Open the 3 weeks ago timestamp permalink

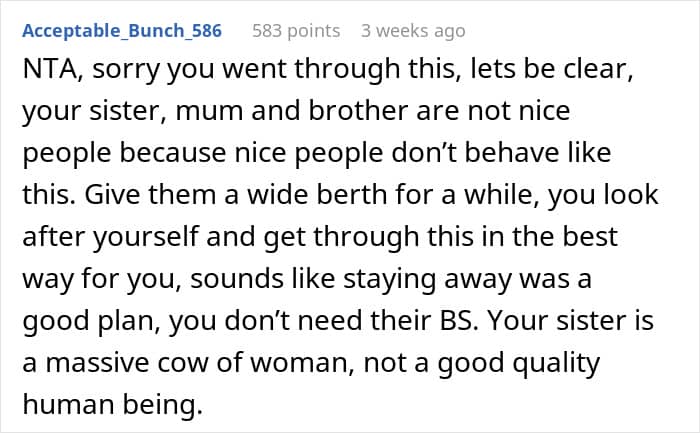click(413, 31)
